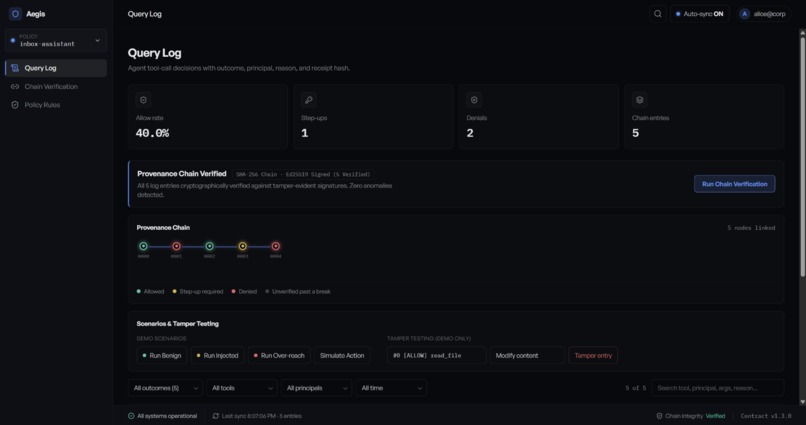
Task: Click the scrollbar up arrow
Action: pyautogui.click(x=802, y=32)
